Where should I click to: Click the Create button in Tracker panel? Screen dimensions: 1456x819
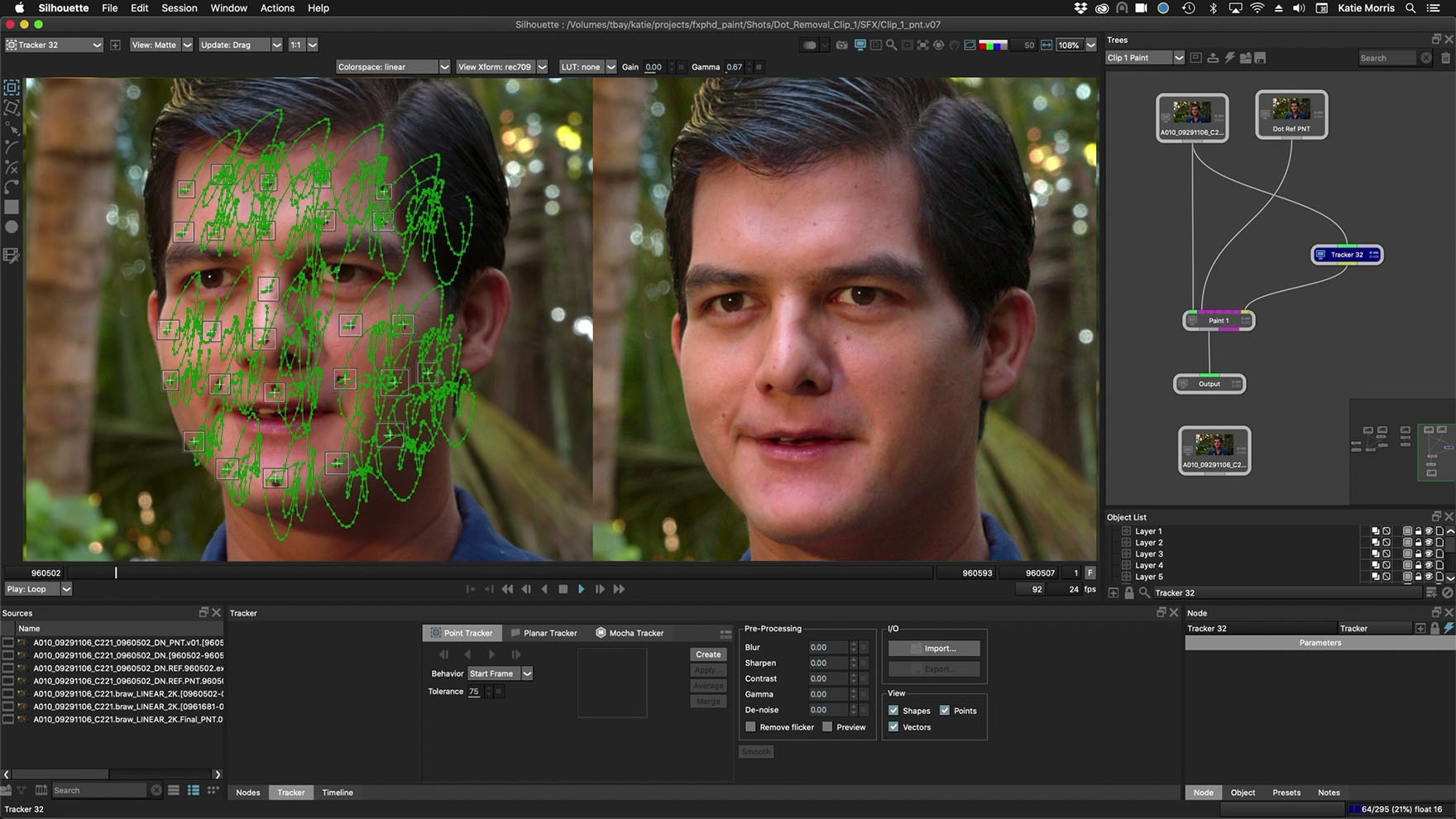tap(708, 654)
